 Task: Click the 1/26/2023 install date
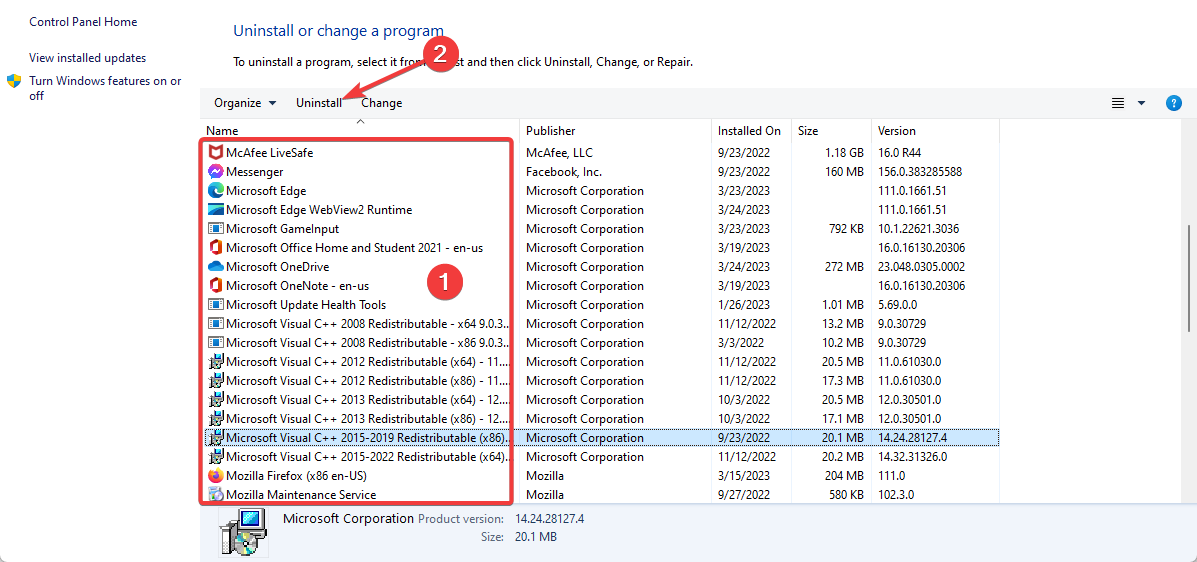[744, 305]
